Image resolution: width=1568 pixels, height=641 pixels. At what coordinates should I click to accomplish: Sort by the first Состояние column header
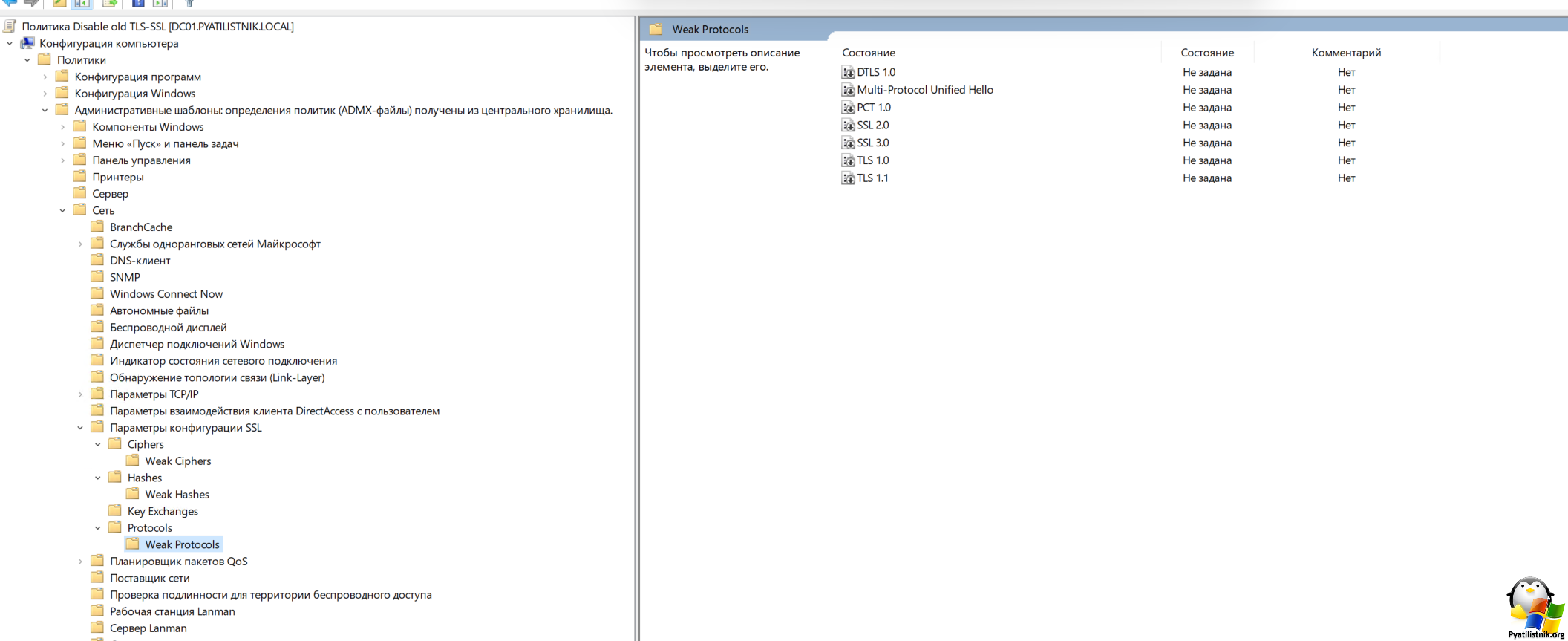(869, 53)
